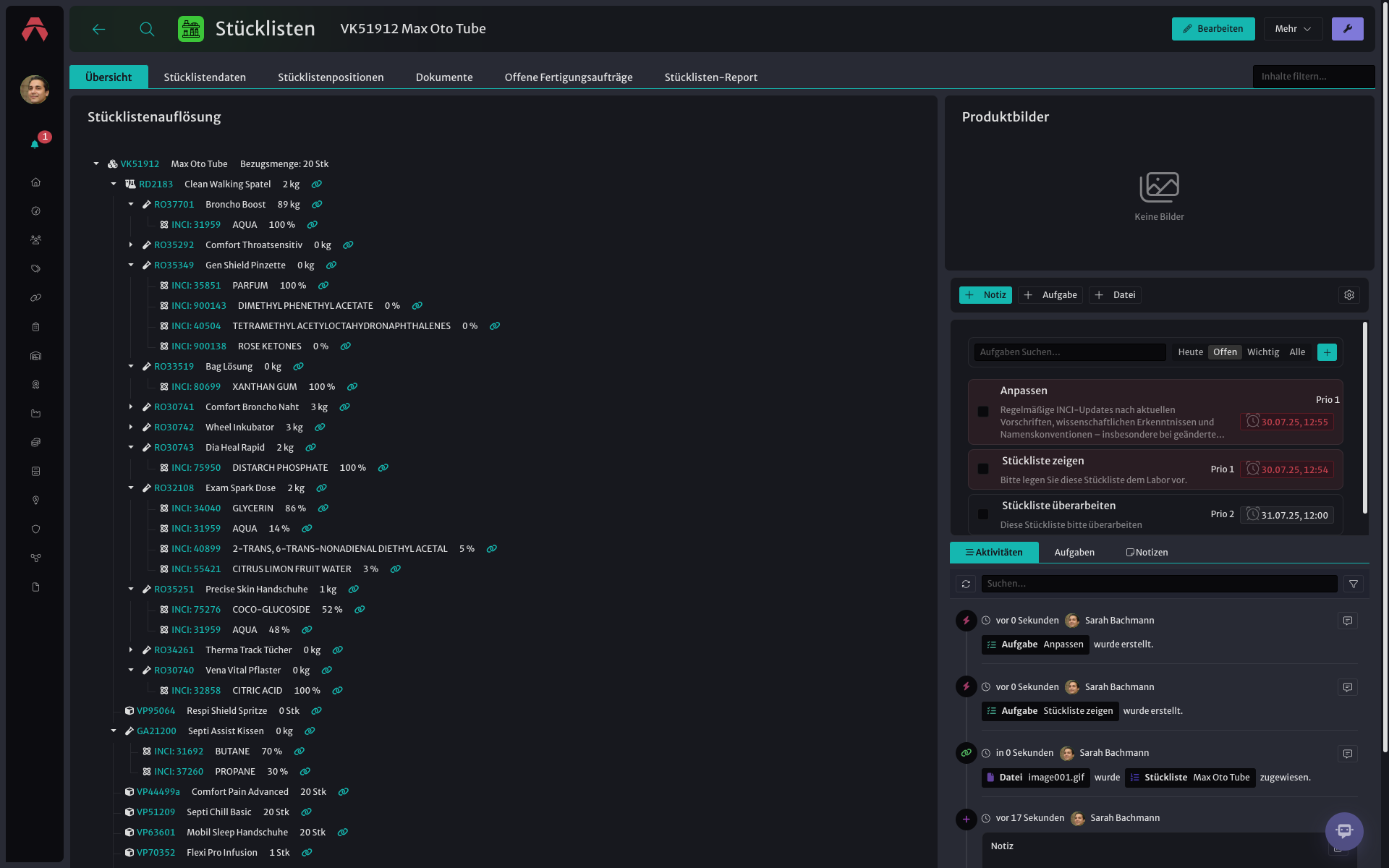
Task: Open the activity panel settings gear icon
Action: pos(1348,295)
